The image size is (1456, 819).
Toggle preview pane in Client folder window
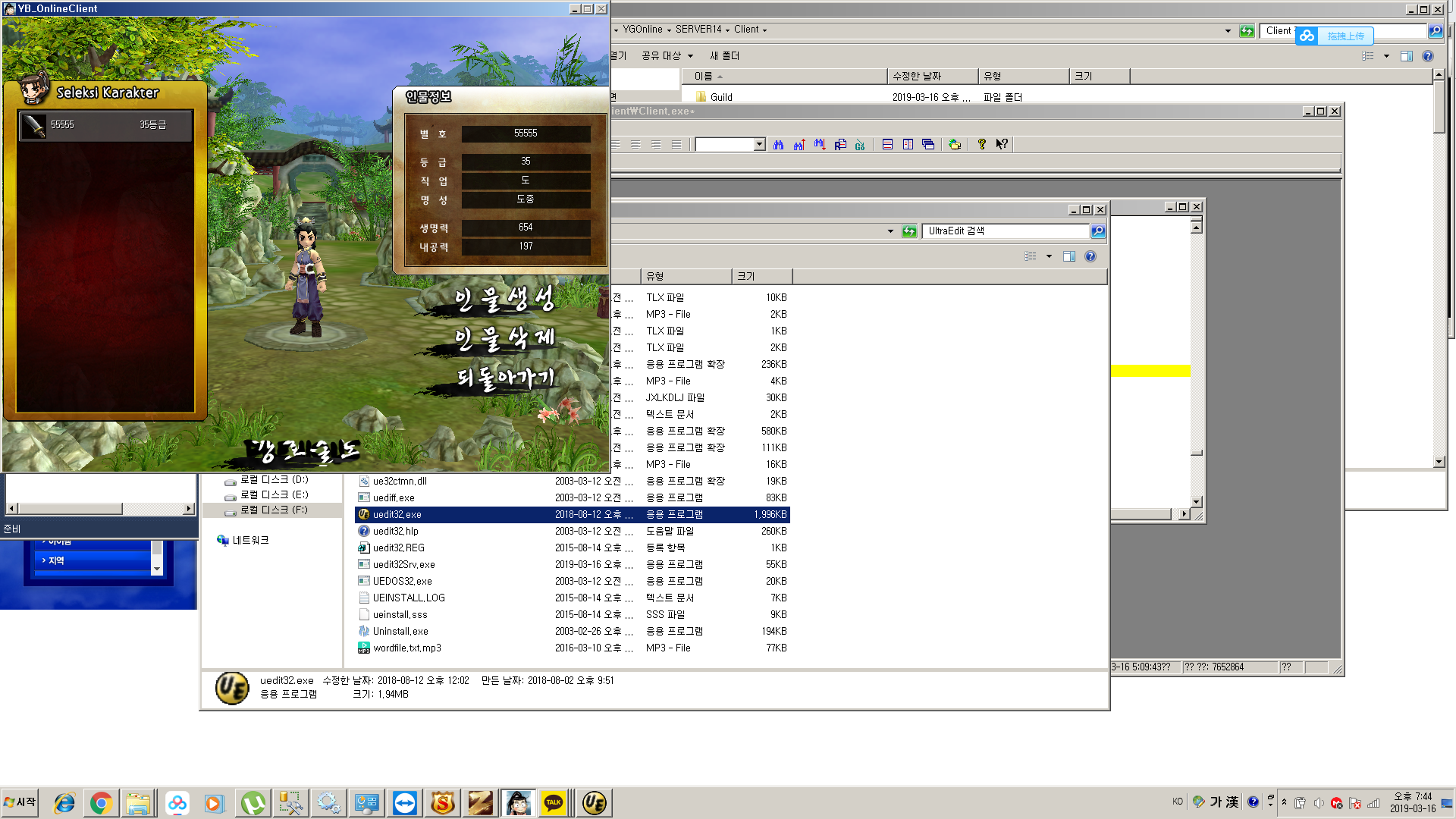pos(1407,56)
